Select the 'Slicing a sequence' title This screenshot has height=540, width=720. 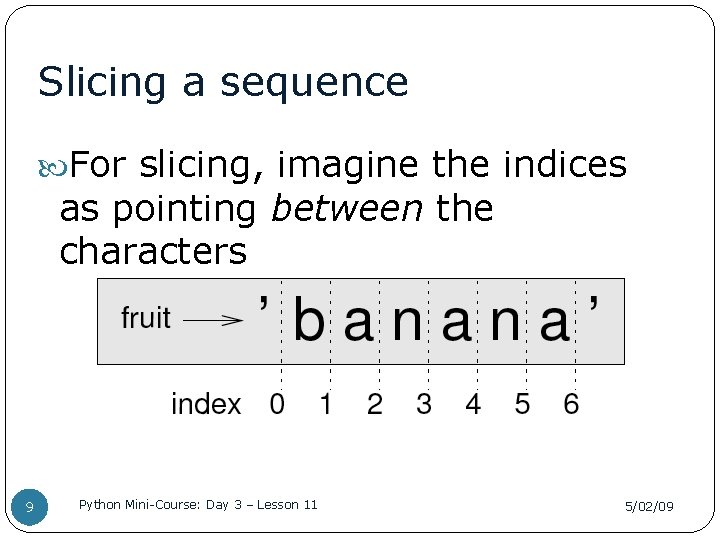coord(223,82)
